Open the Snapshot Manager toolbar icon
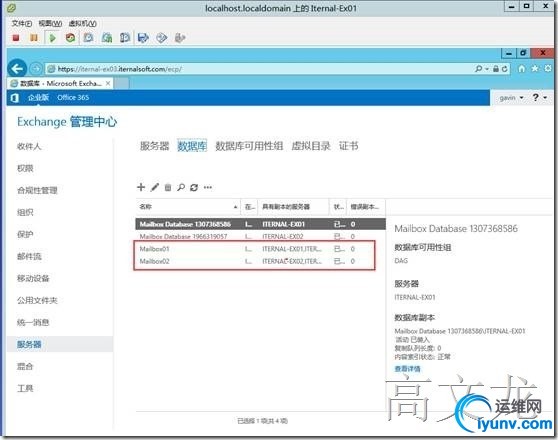The image size is (558, 440). pyautogui.click(x=125, y=37)
